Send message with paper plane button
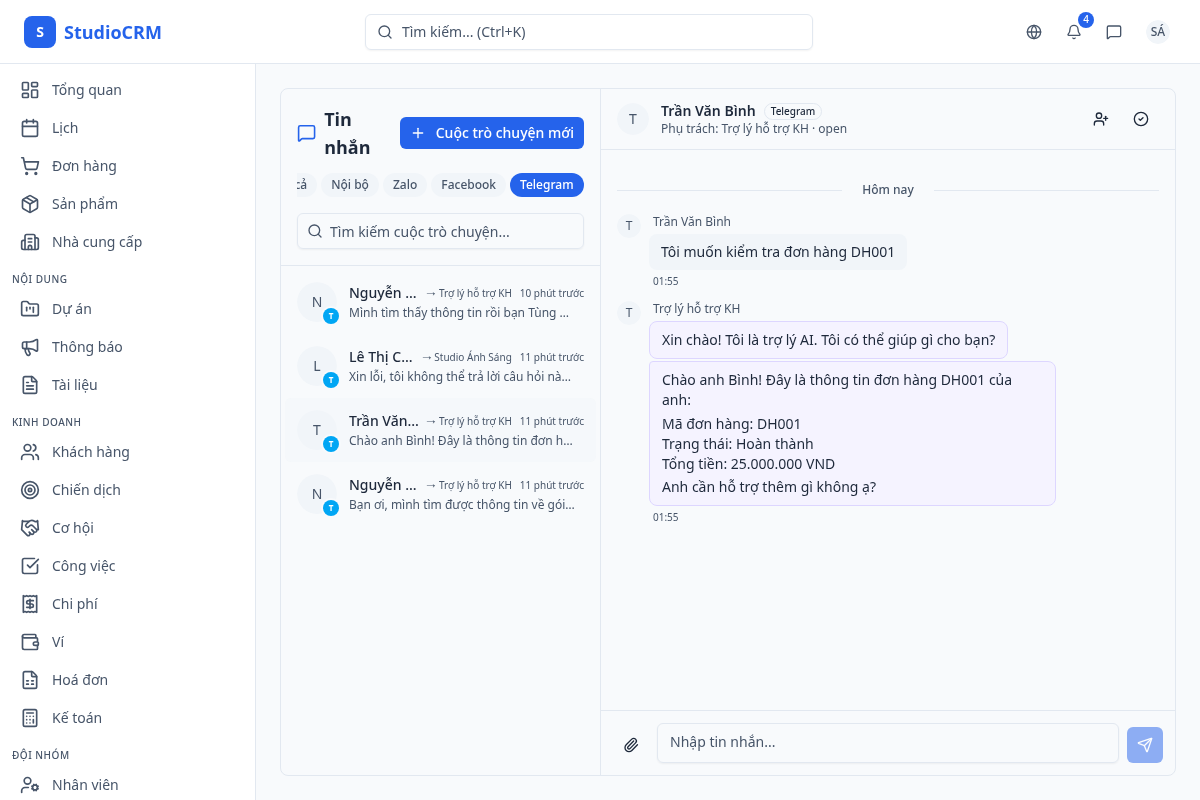Screen dimensions: 1200x800 (x=1144, y=744)
